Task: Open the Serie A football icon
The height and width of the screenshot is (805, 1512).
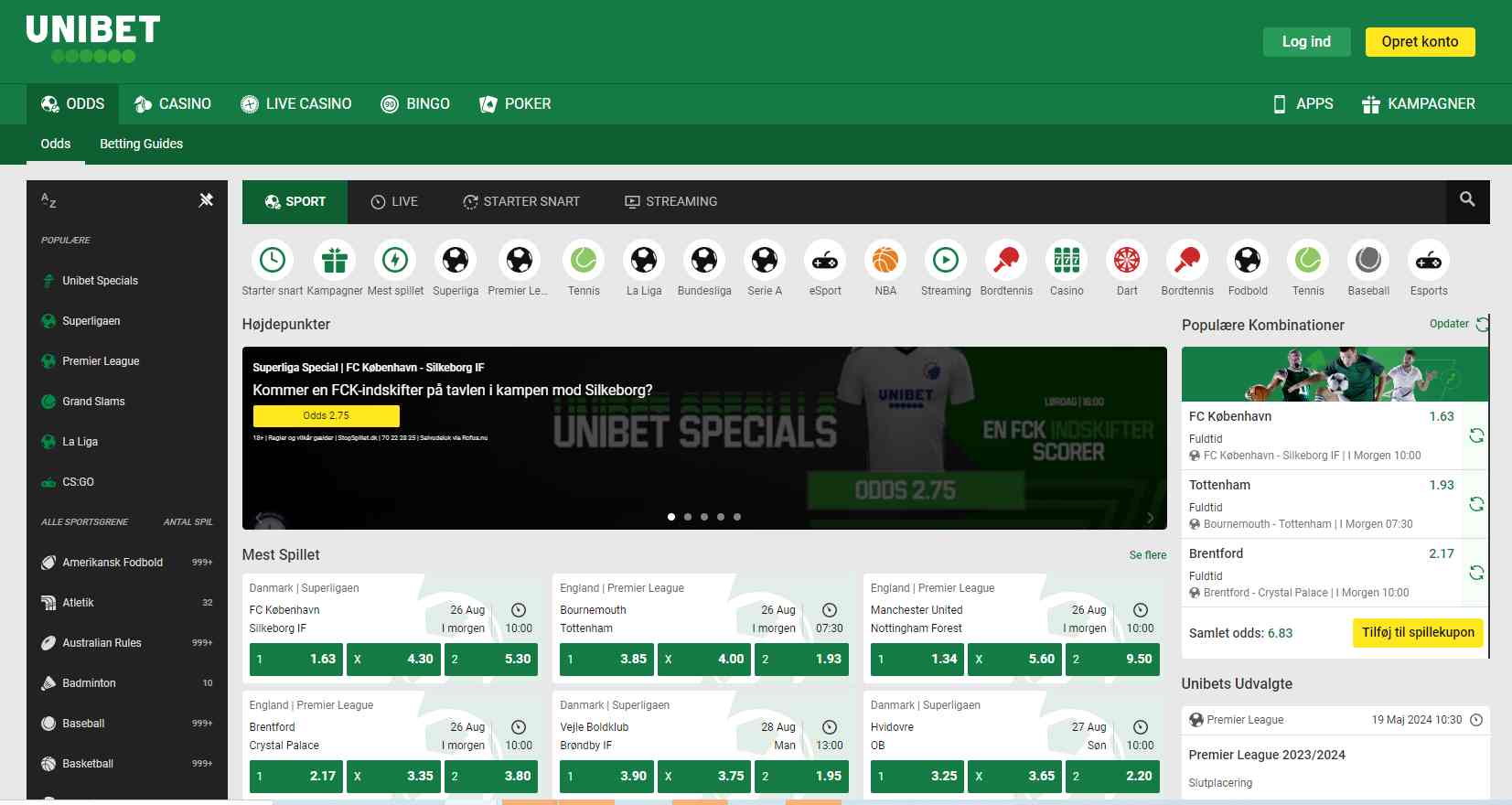Action: point(765,260)
